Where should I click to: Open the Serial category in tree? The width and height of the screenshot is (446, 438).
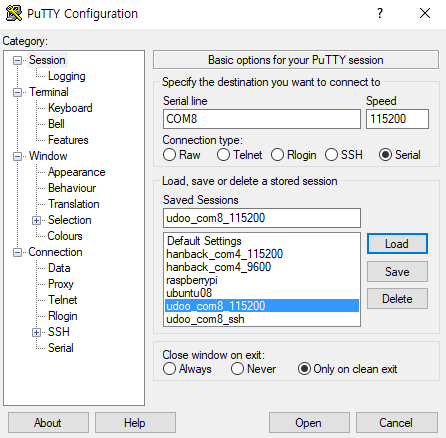pos(61,348)
